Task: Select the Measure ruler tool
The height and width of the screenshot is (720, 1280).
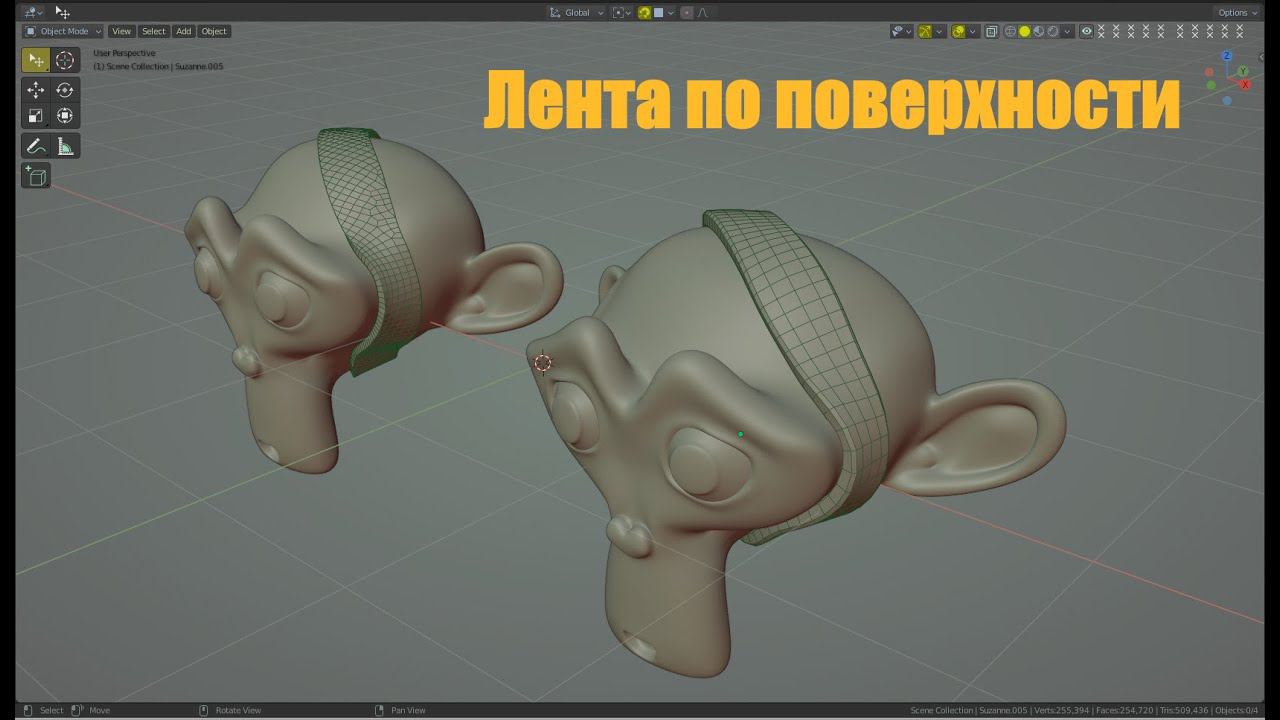Action: 65,146
